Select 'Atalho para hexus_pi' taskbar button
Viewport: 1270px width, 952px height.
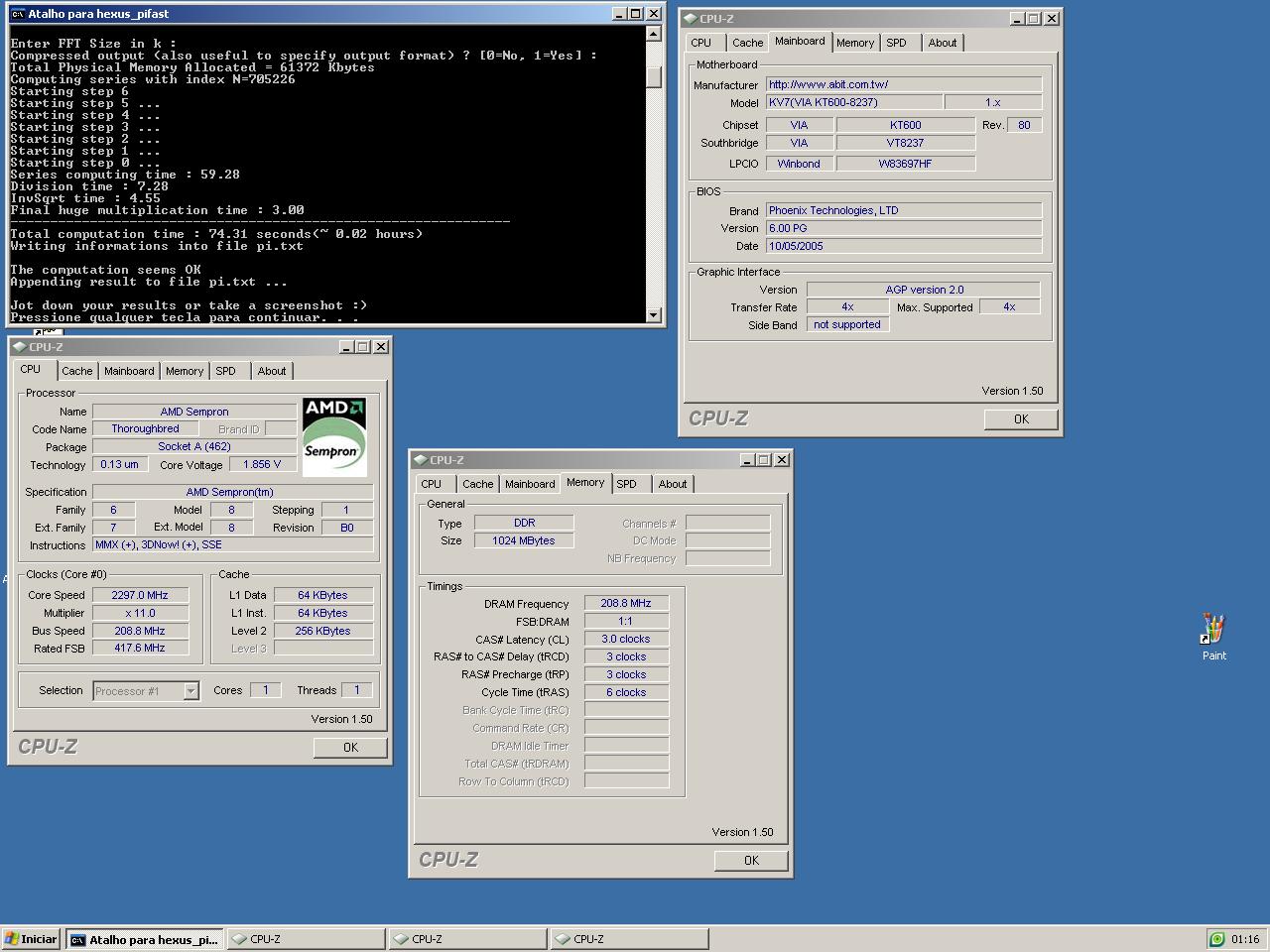point(145,939)
